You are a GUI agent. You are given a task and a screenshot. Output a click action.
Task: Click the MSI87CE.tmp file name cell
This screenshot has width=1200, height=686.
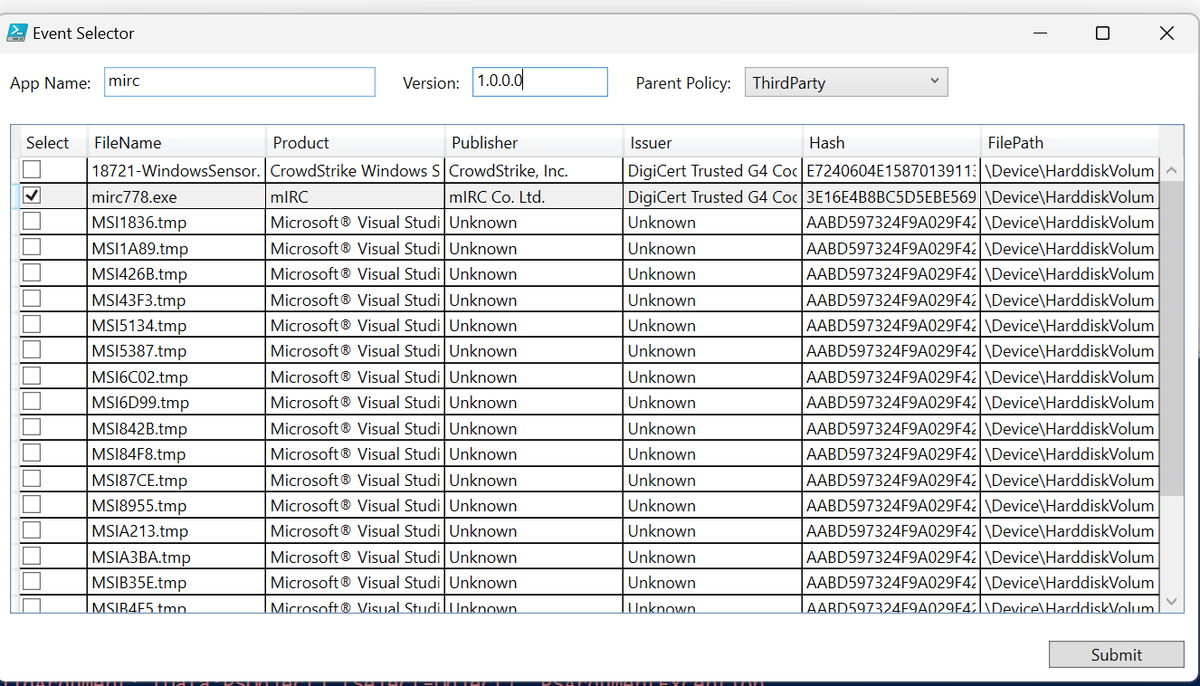pos(176,480)
